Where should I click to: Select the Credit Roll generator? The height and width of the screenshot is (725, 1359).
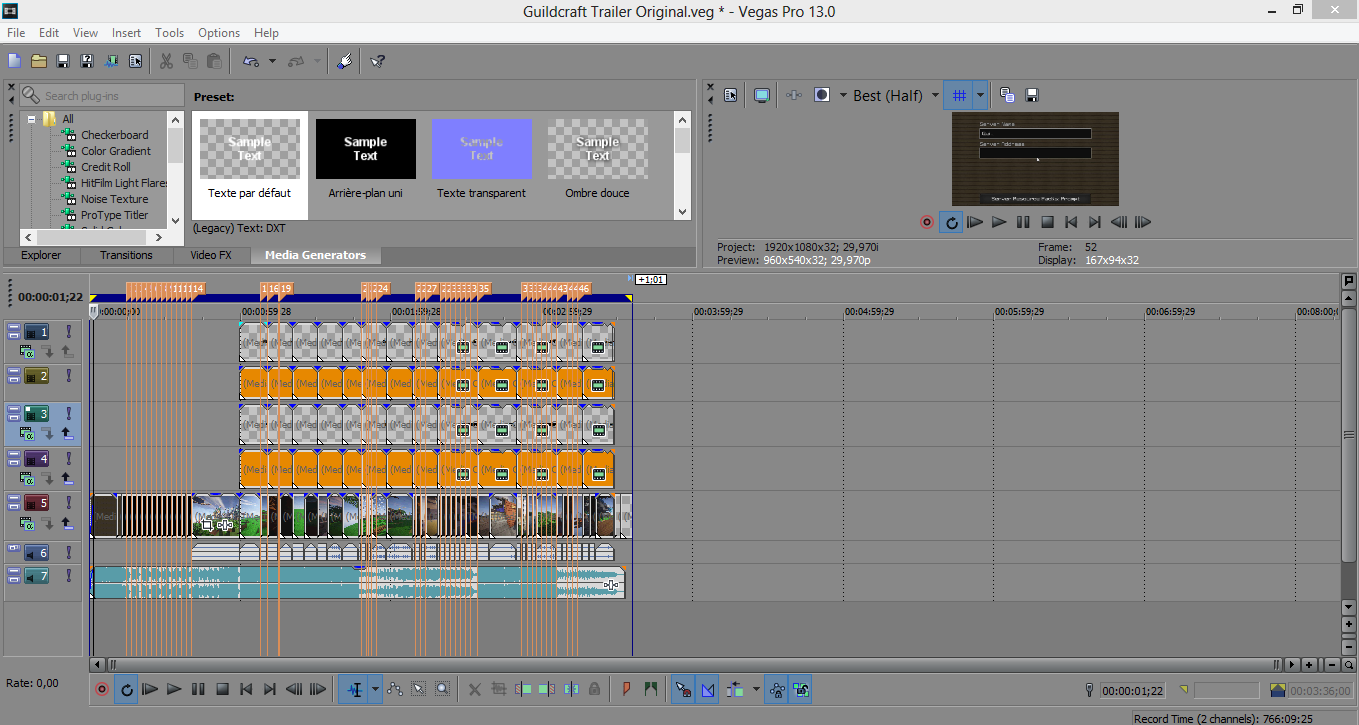[106, 167]
